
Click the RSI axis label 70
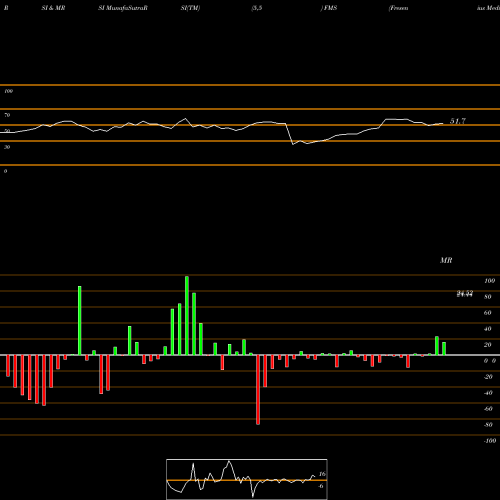click(7, 115)
